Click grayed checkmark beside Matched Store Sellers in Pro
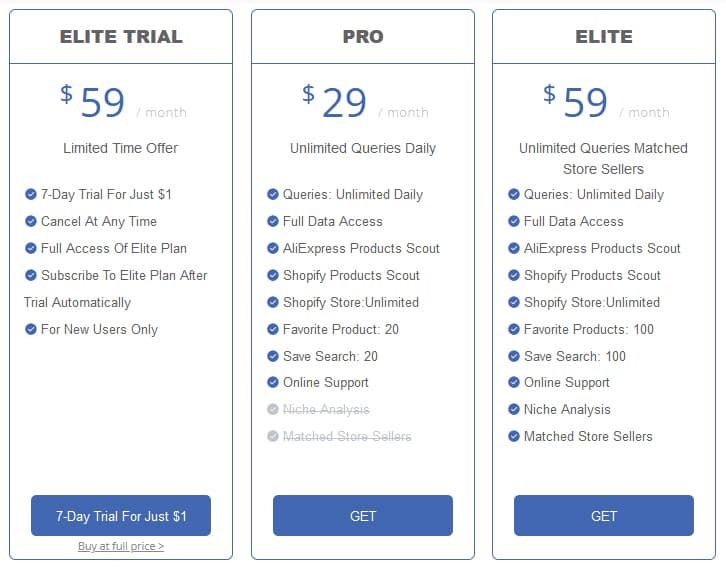726x568 pixels. tap(273, 436)
